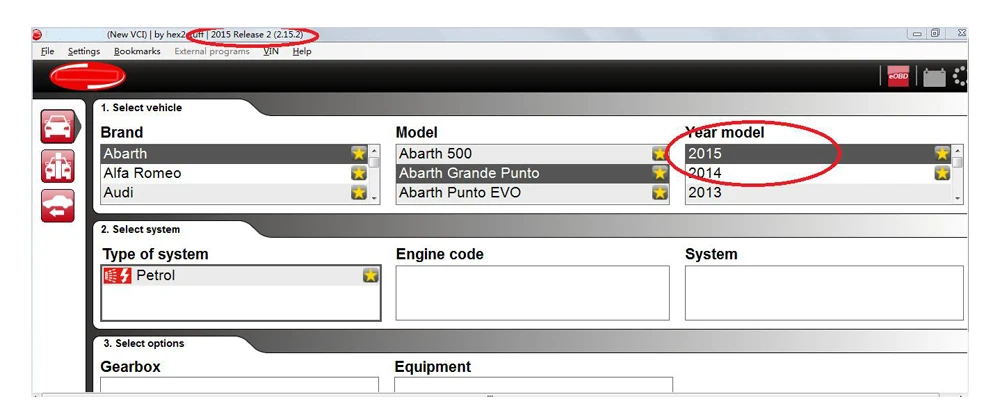Click the car with return arrow sidebar icon

pos(57,206)
